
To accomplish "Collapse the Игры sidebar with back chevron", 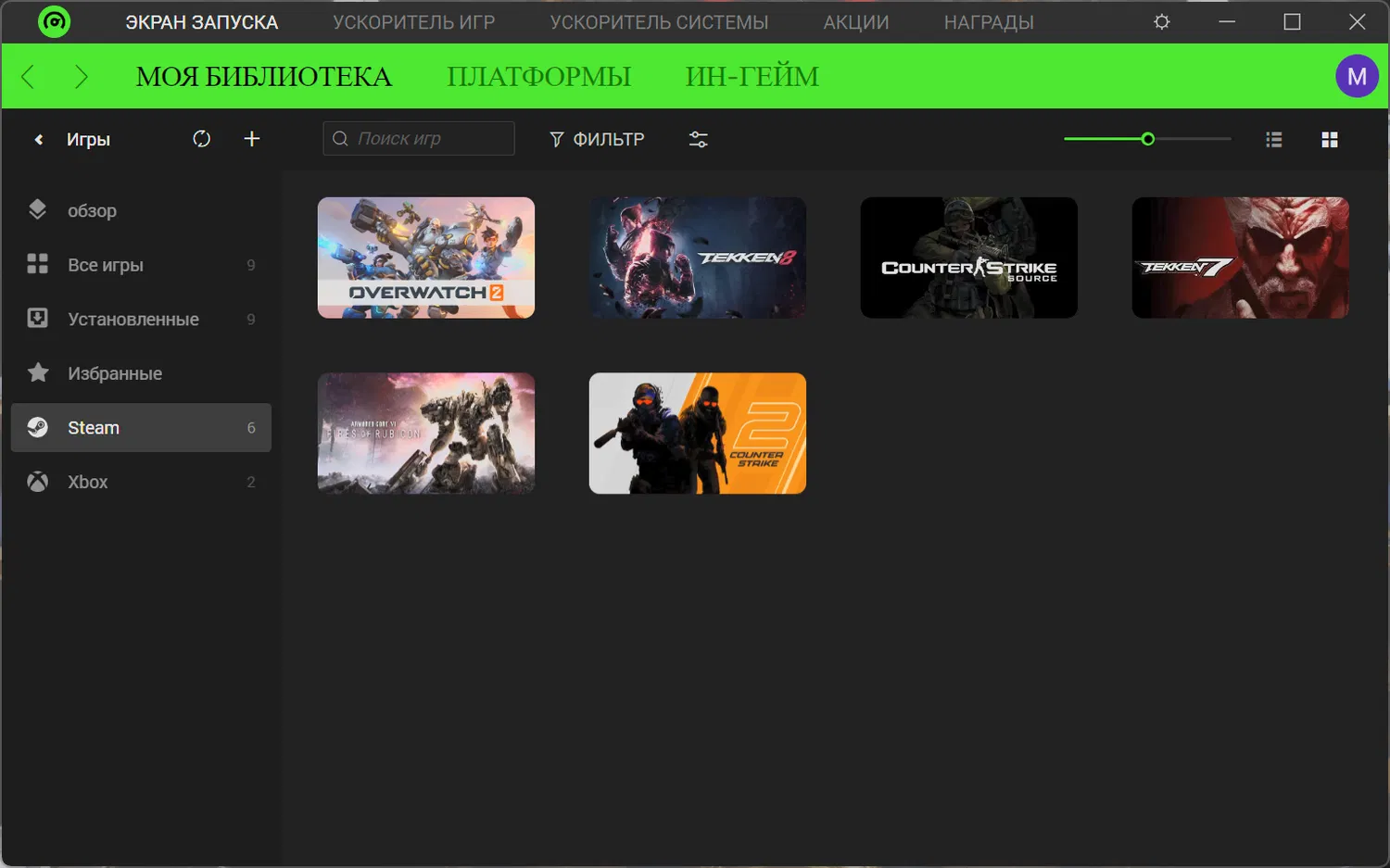I will pos(39,140).
